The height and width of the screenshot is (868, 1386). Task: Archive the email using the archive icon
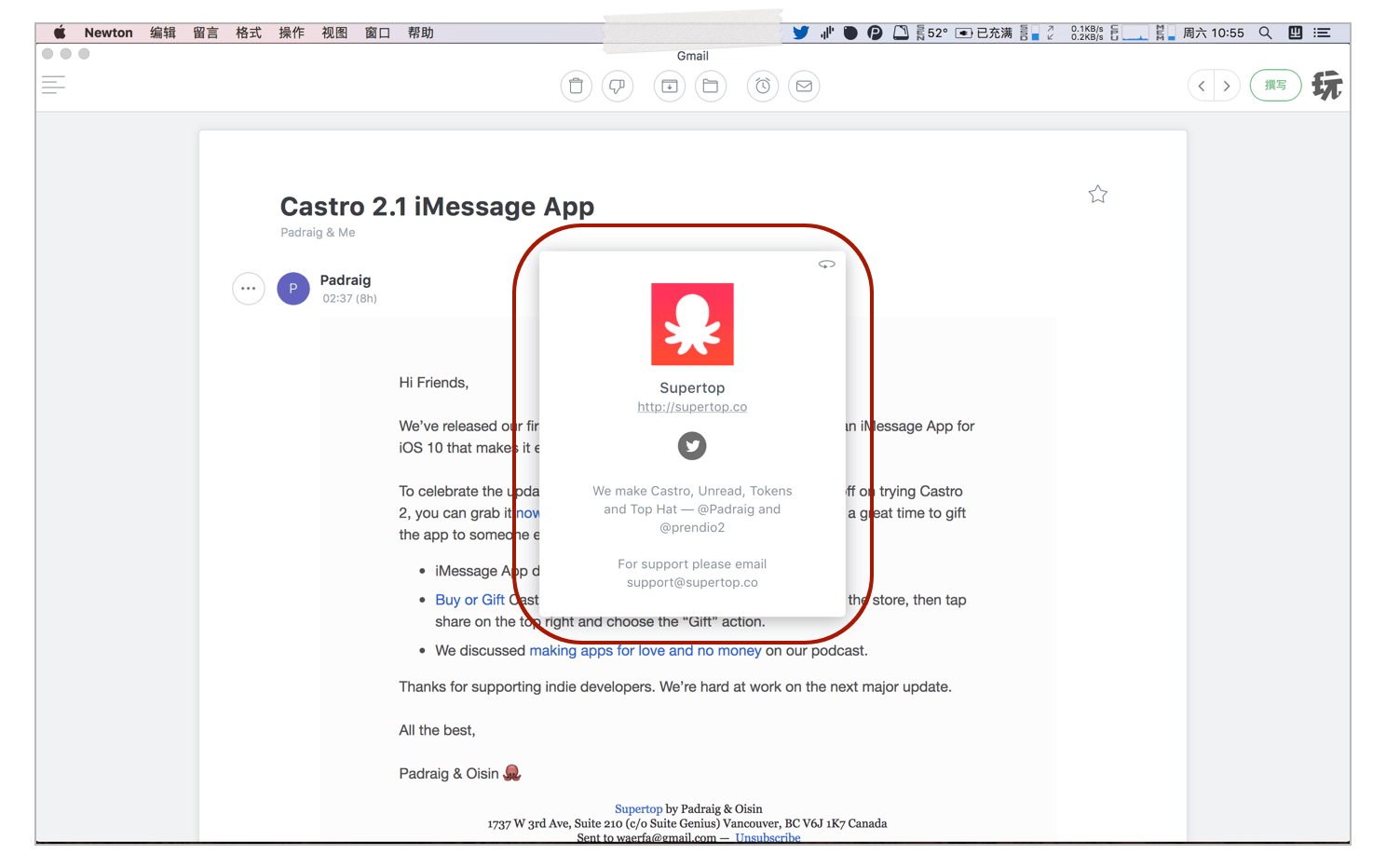[x=669, y=87]
